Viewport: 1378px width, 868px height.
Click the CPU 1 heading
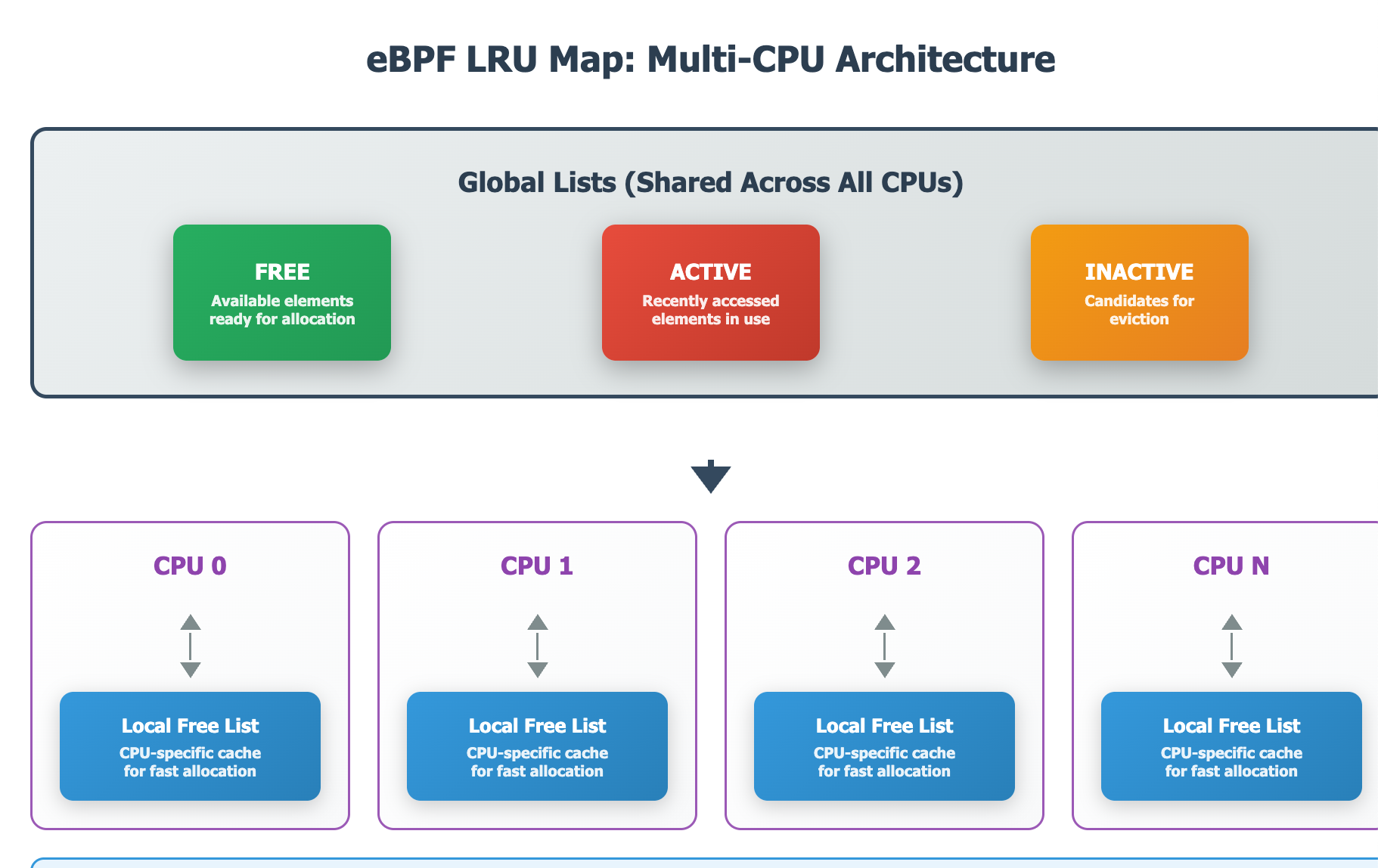pyautogui.click(x=537, y=566)
